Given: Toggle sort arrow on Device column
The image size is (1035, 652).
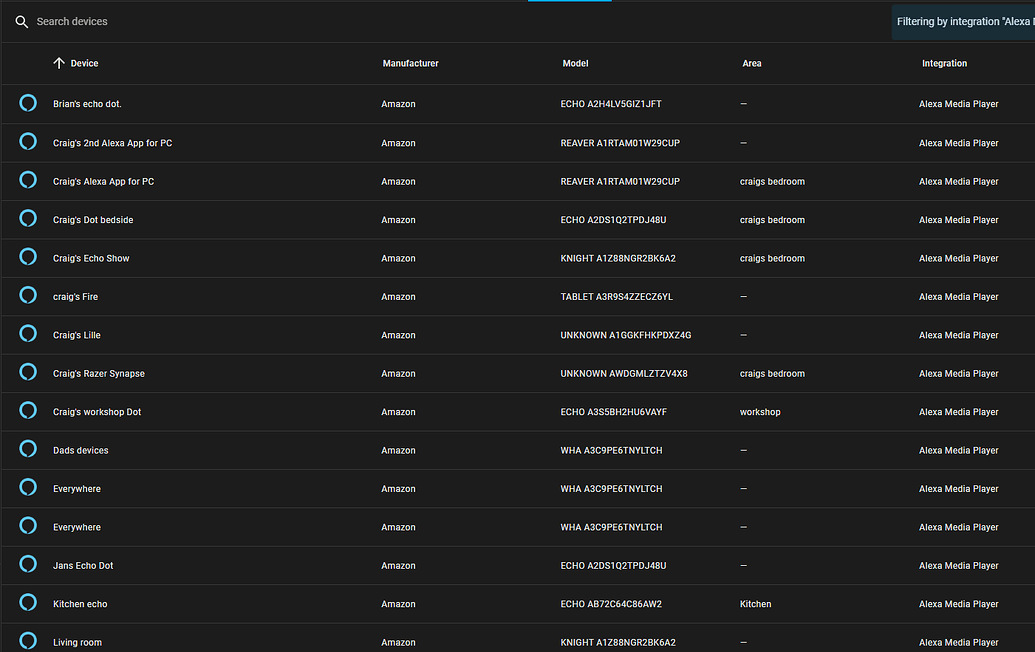Looking at the screenshot, I should click(x=59, y=63).
